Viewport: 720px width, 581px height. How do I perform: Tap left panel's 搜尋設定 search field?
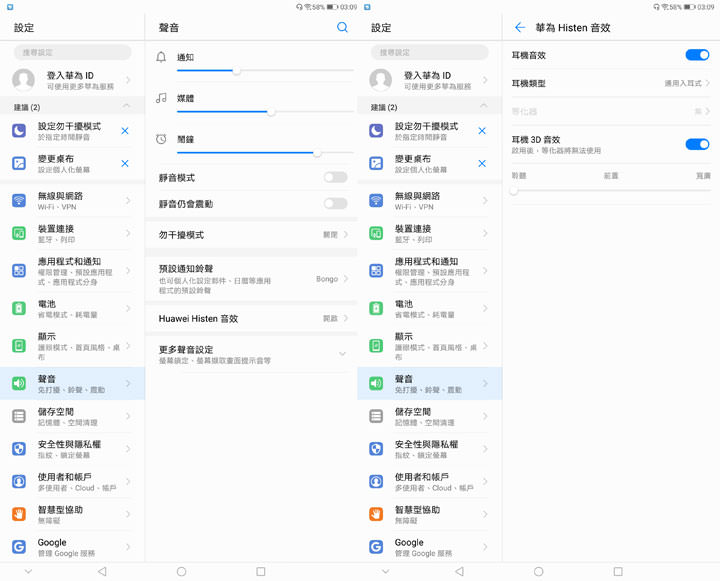[73, 52]
